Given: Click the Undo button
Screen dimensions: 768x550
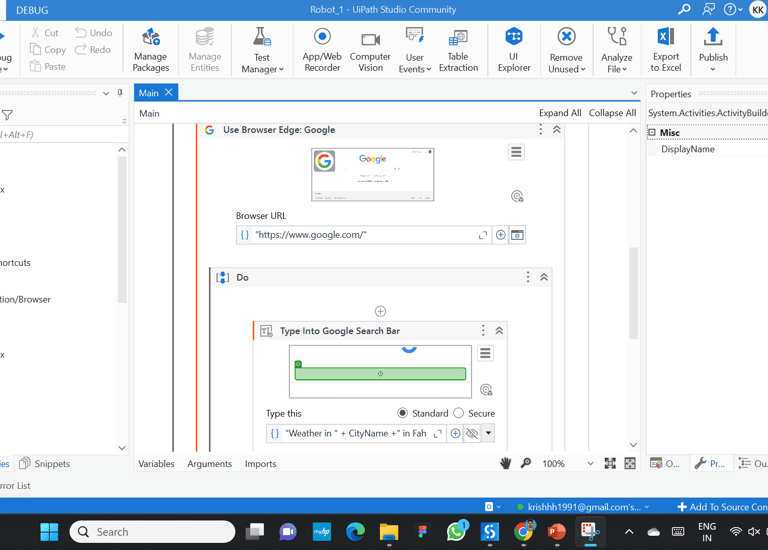Looking at the screenshot, I should (x=94, y=33).
